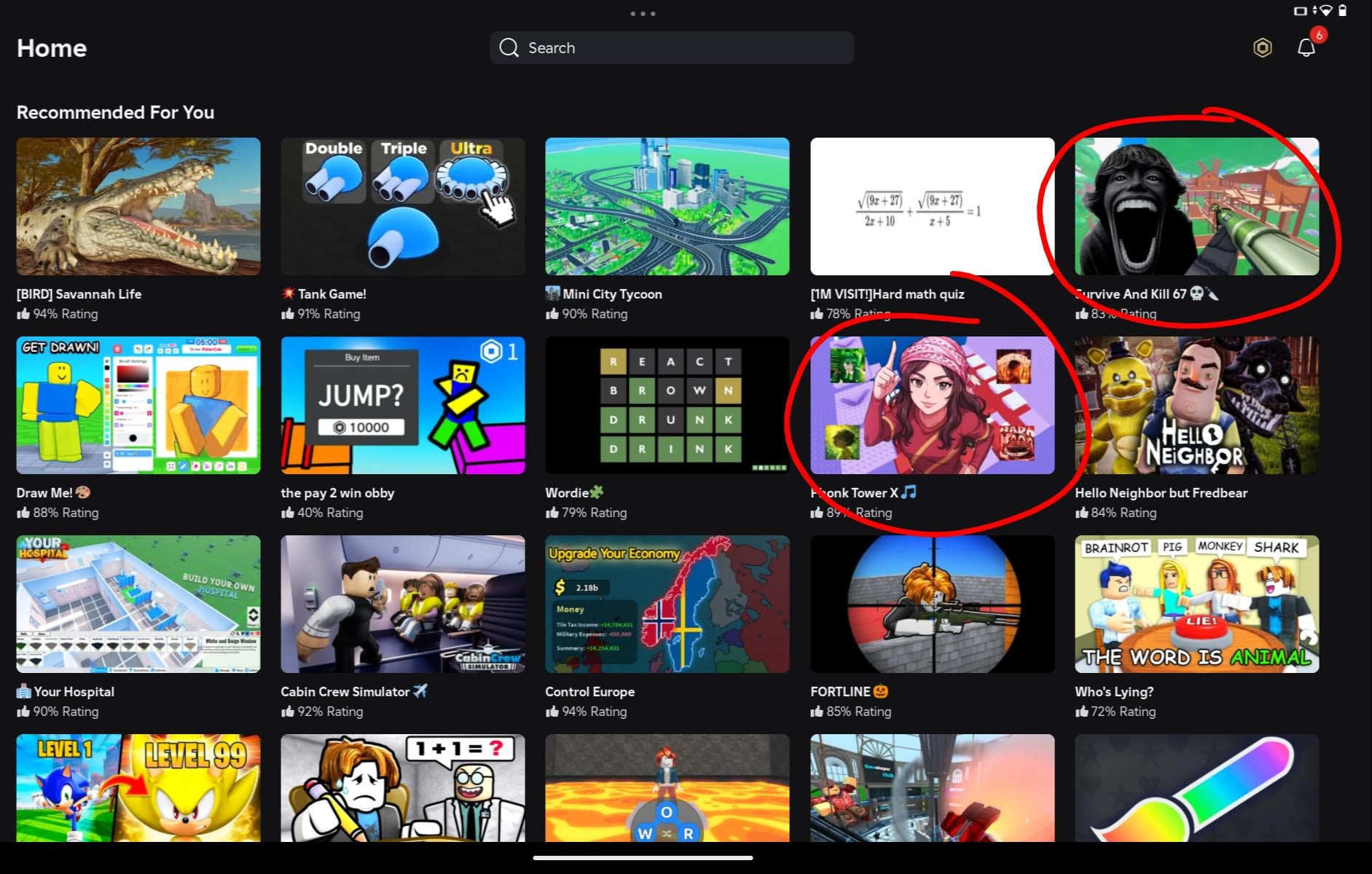Click the pay 2 win obby title
The height and width of the screenshot is (874, 1372).
click(337, 493)
